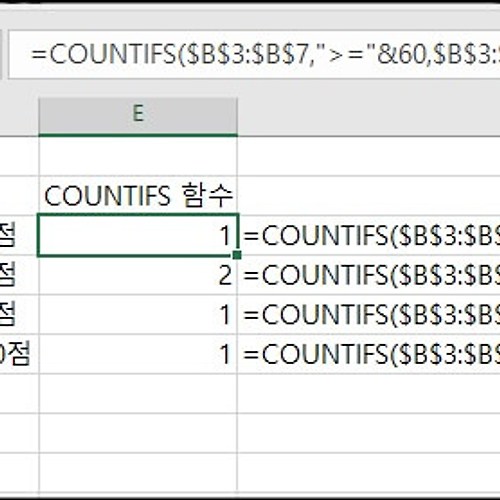Select the column header right of column E

click(x=369, y=116)
